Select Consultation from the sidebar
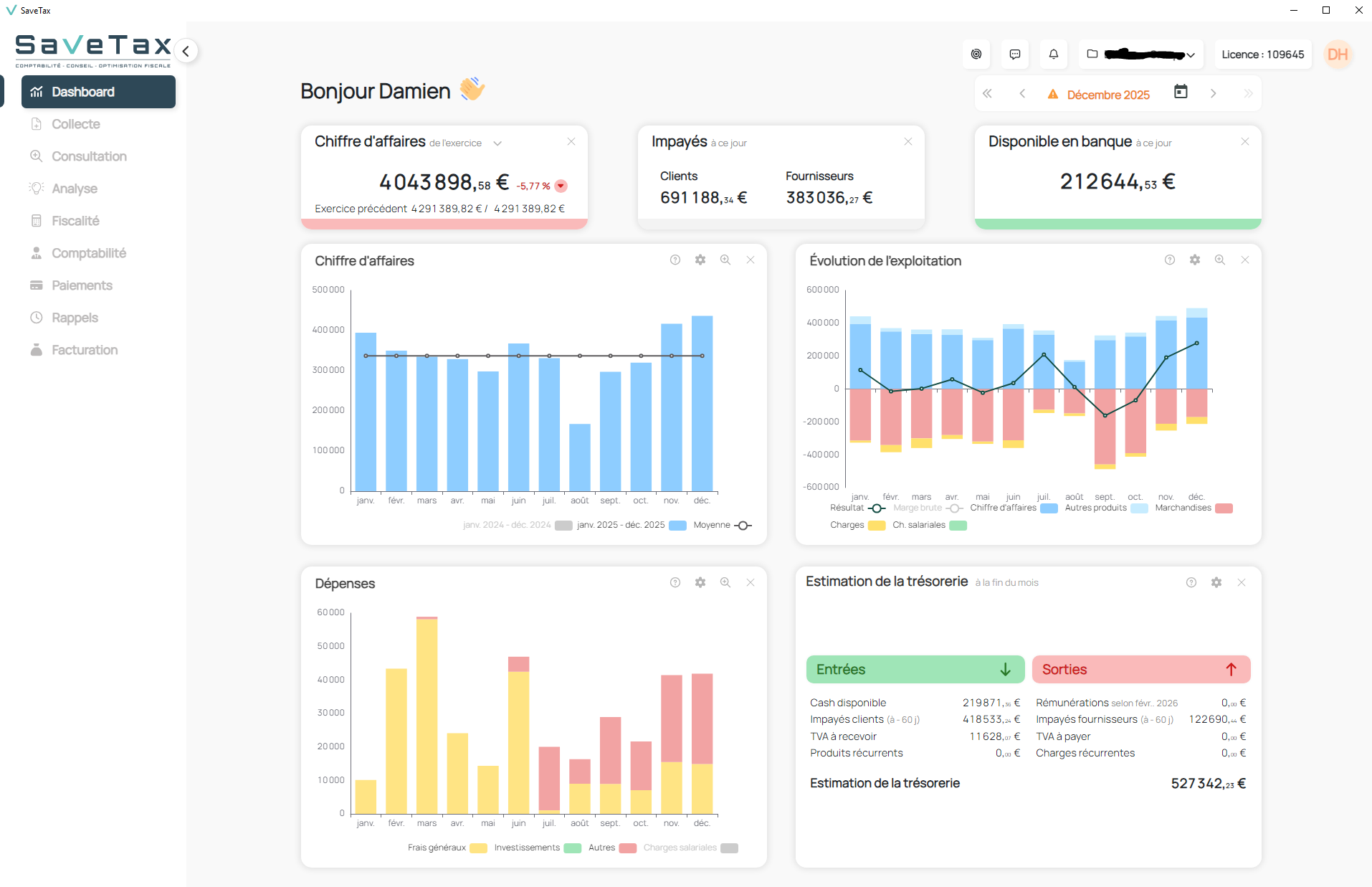1372x887 pixels. [x=88, y=156]
